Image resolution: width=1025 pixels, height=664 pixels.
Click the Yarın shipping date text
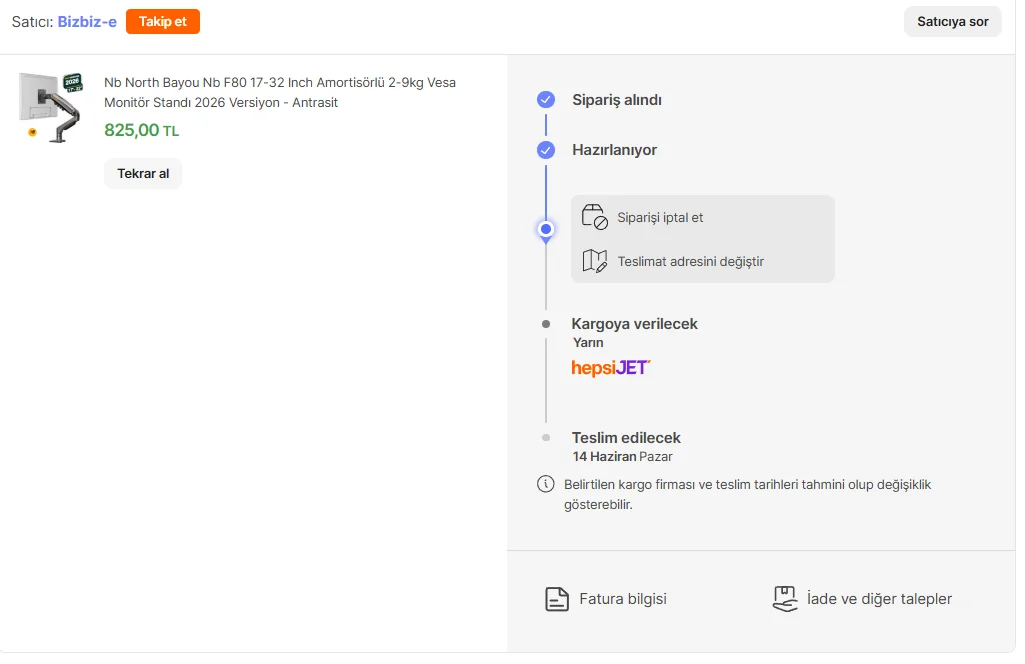[588, 342]
